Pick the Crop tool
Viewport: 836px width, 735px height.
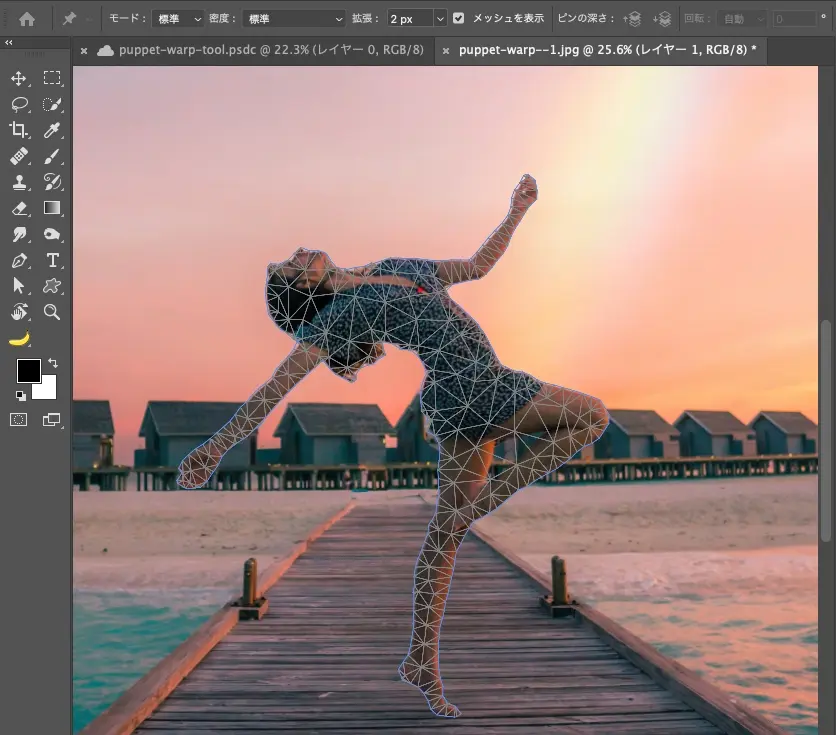coord(19,130)
